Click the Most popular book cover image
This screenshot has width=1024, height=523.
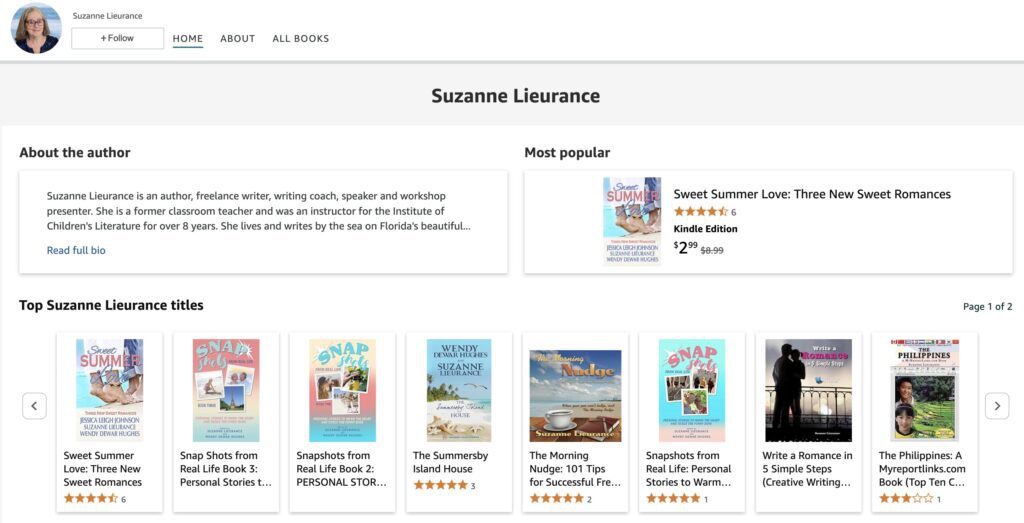click(632, 221)
